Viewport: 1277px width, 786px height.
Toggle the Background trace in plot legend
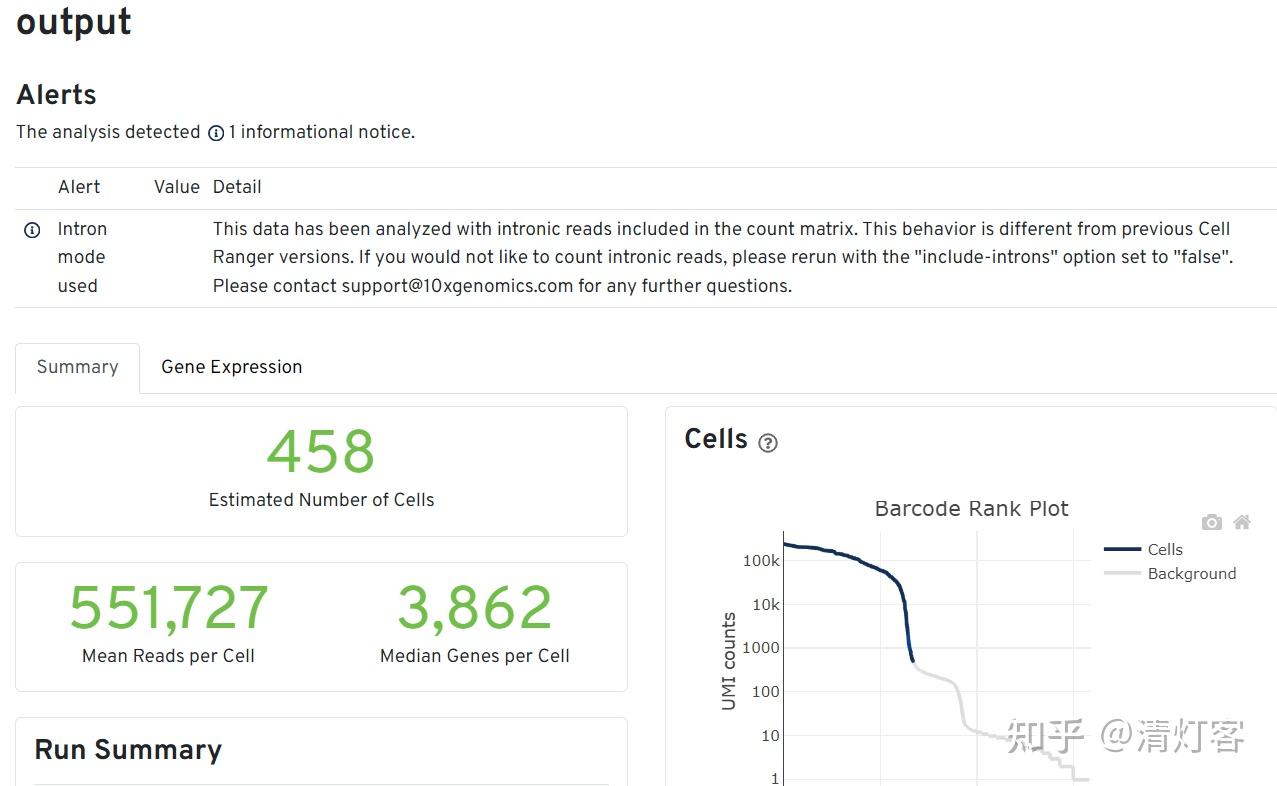[x=1191, y=573]
